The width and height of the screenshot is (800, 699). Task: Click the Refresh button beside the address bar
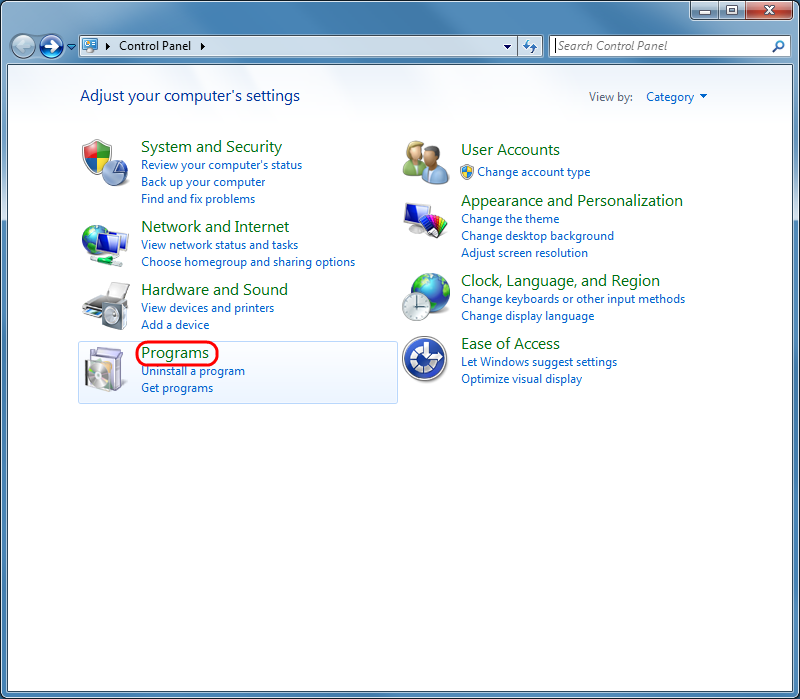pos(530,46)
